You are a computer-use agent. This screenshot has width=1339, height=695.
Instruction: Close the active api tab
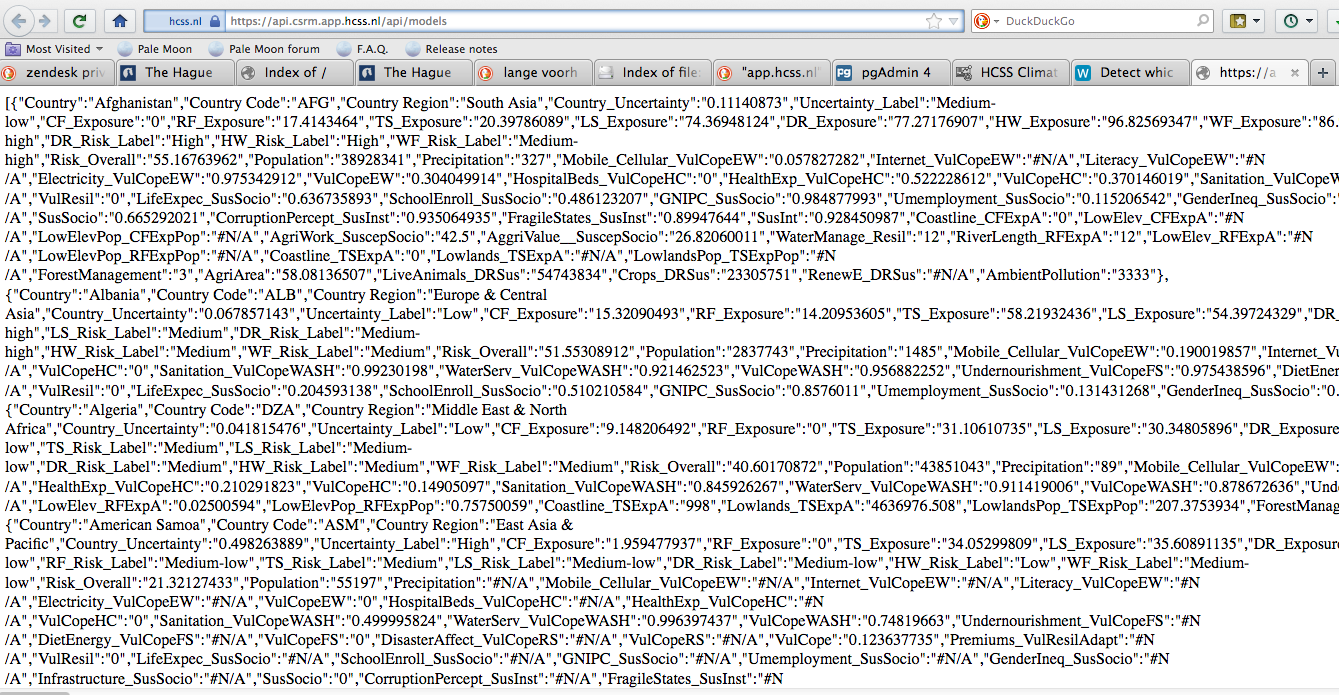pos(1296,72)
